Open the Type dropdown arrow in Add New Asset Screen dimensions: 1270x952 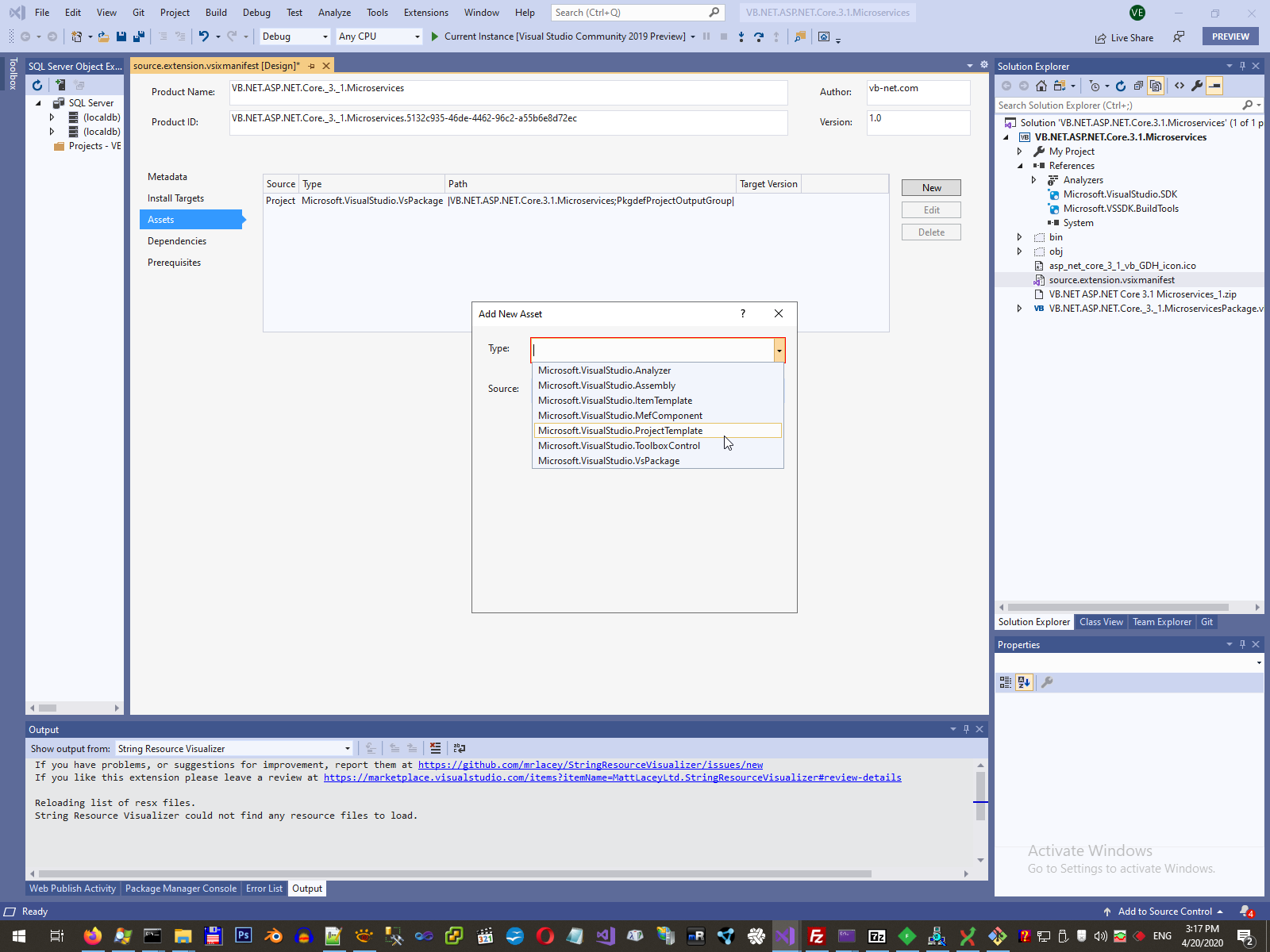(779, 350)
